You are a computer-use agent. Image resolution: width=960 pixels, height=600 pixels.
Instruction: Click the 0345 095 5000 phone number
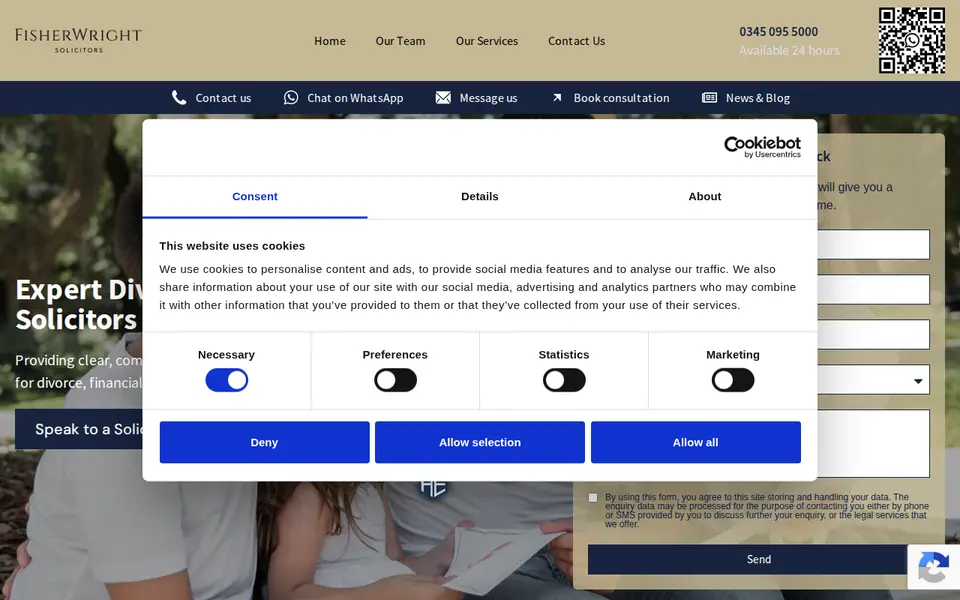[778, 31]
